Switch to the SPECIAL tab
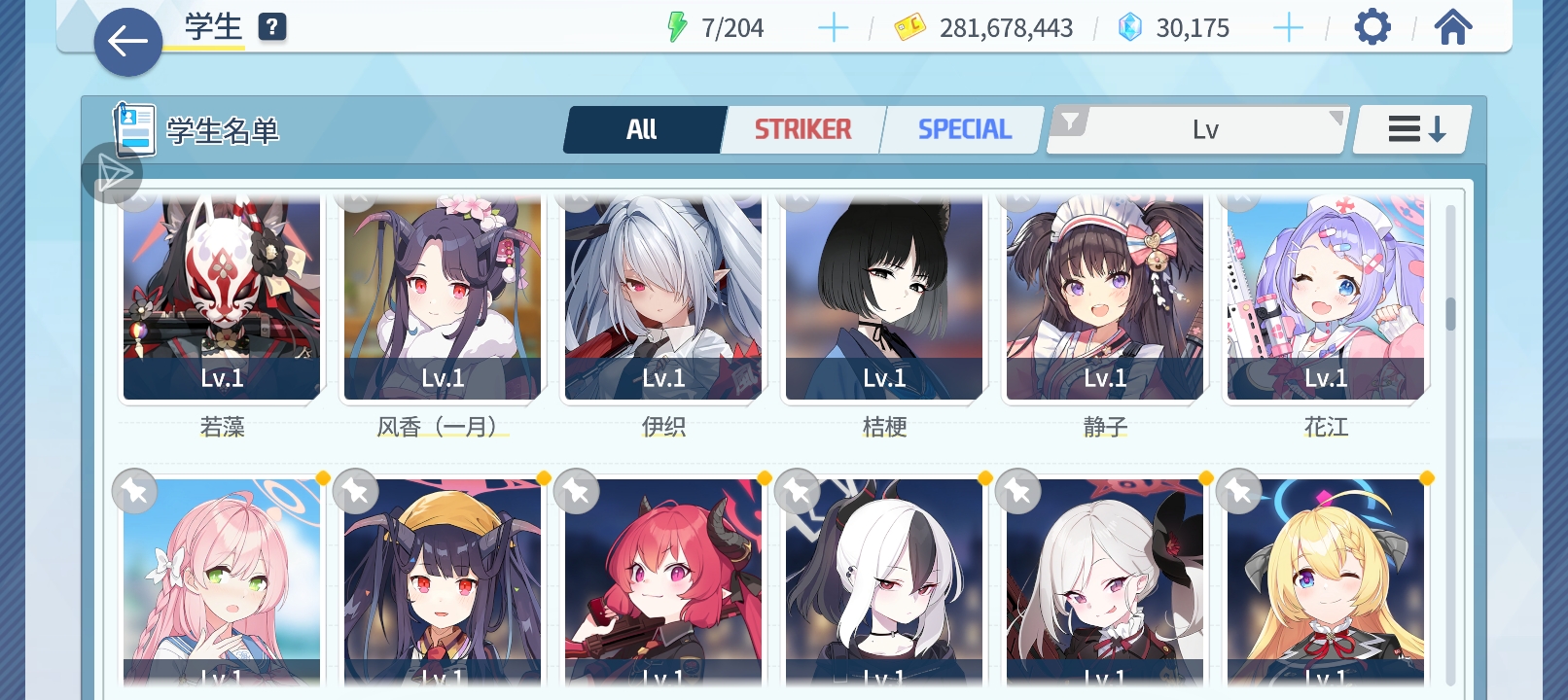Viewport: 1568px width, 700px height. click(x=964, y=129)
